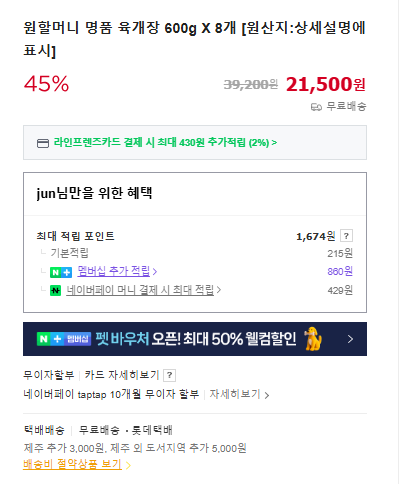
Task: Click the 펫바우처 오픈 웰컴할인 banner
Action: click(x=195, y=339)
